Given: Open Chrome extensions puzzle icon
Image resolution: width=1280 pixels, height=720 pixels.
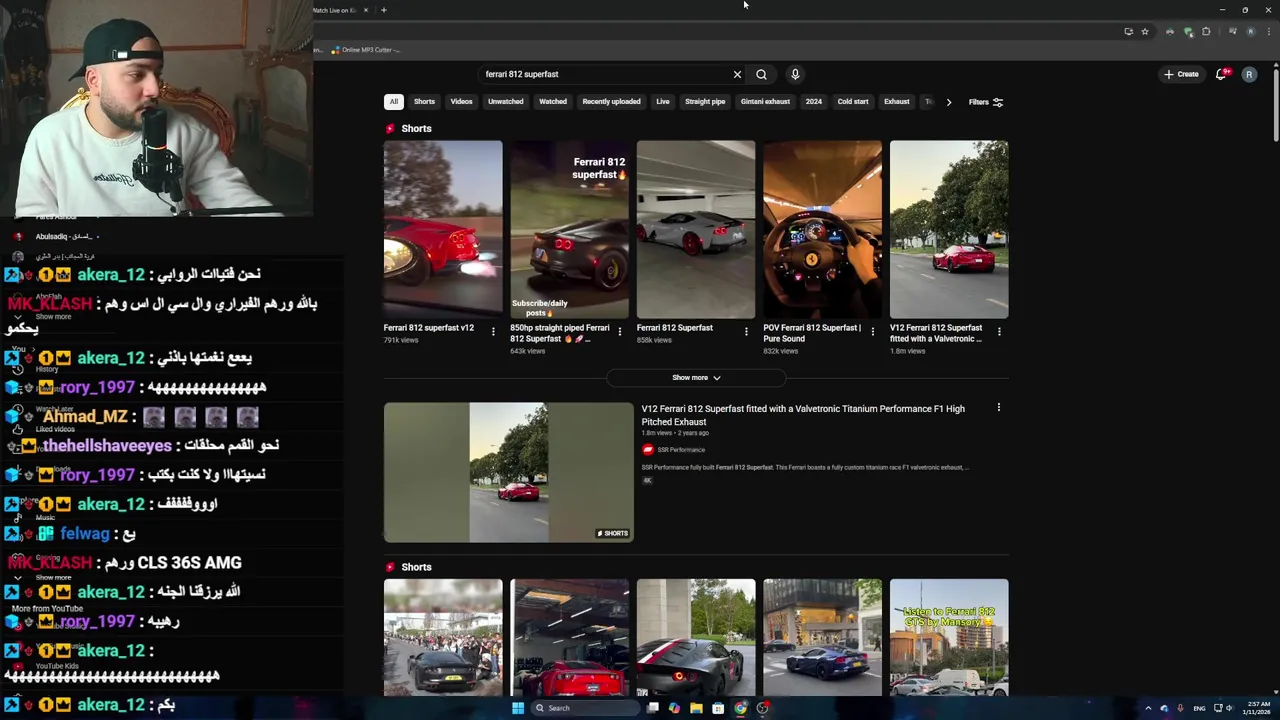Looking at the screenshot, I should 1206,32.
